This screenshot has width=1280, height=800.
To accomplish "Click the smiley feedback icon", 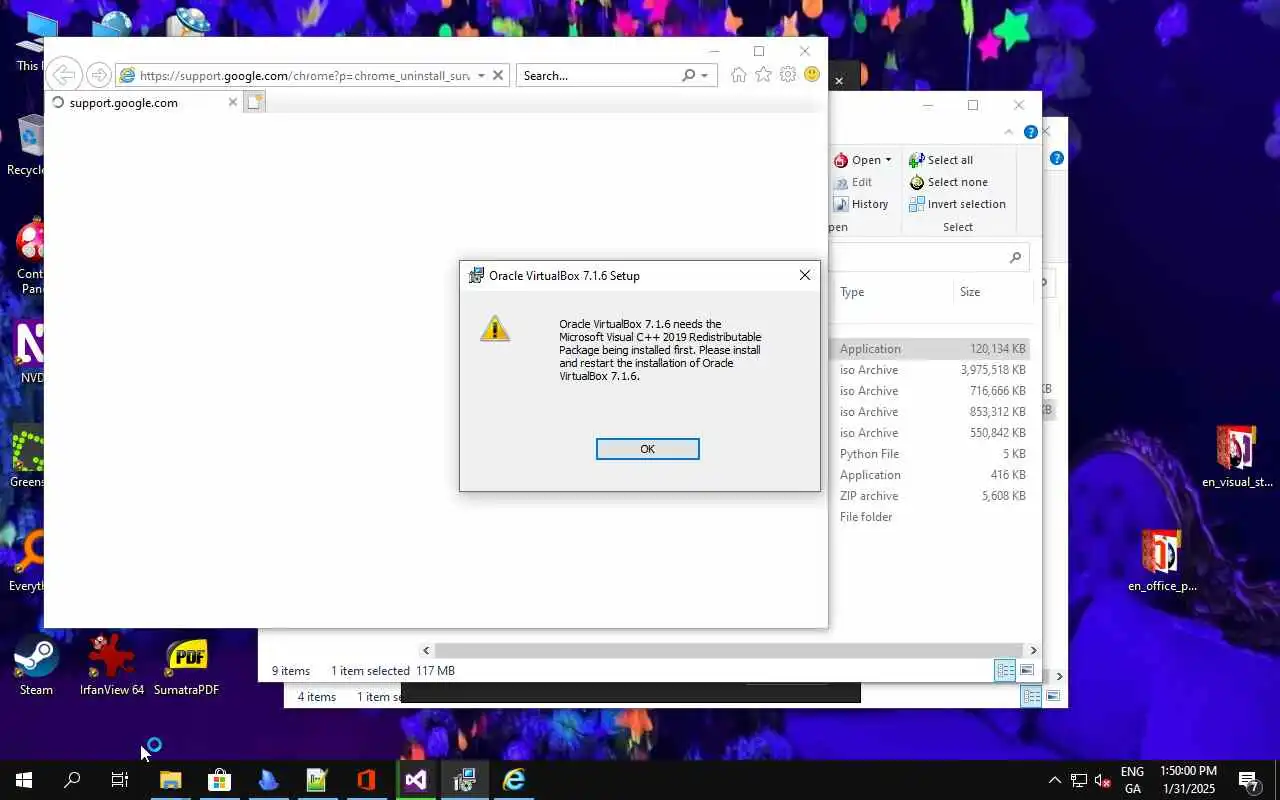I will tap(812, 75).
